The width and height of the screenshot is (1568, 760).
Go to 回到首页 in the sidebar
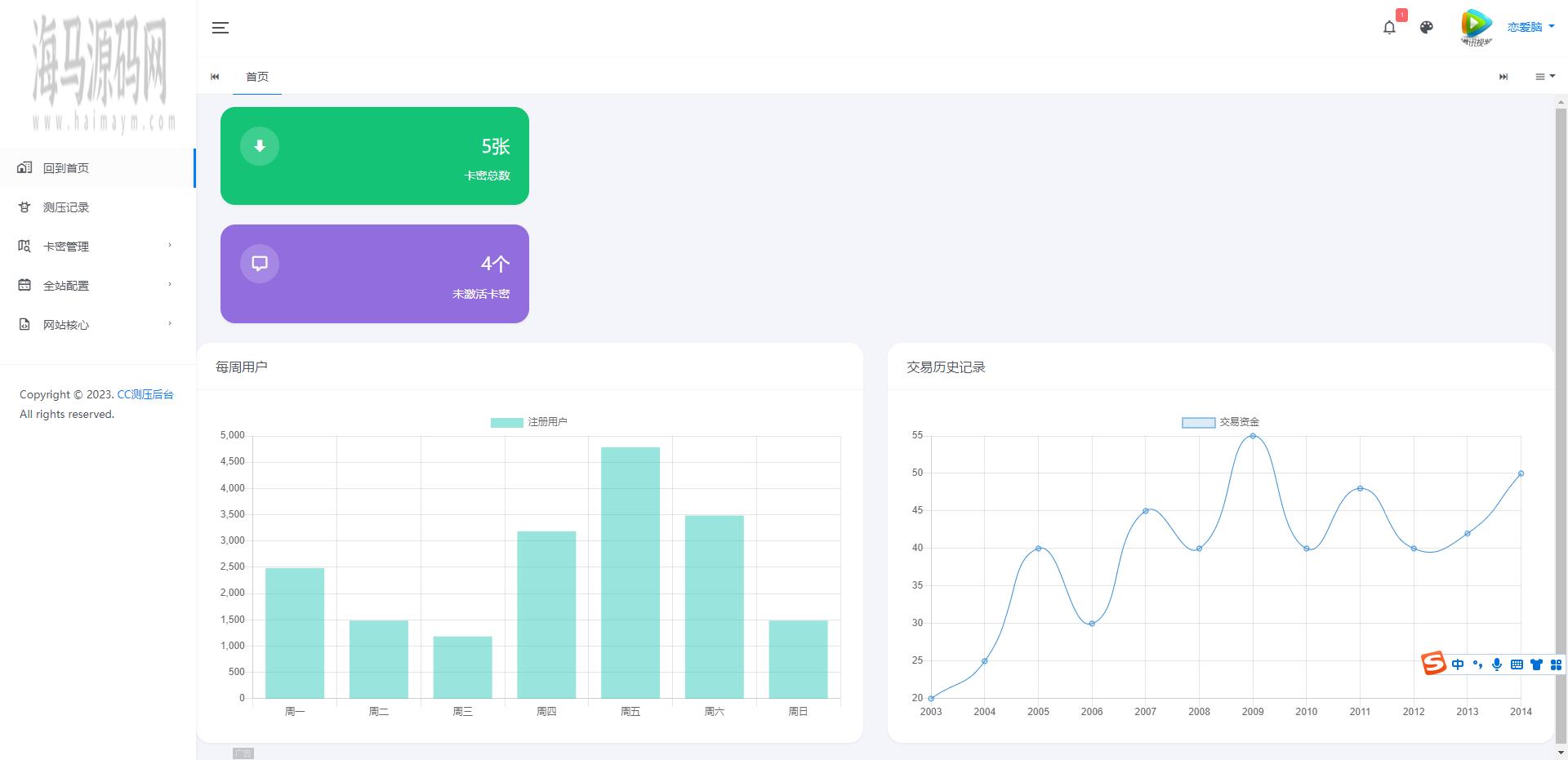[x=66, y=168]
